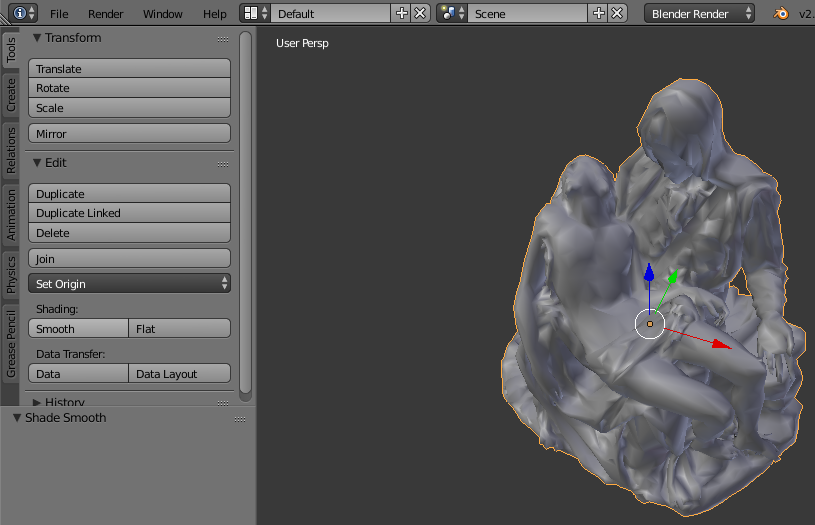The height and width of the screenshot is (525, 815).
Task: Click the white manipulator center circle
Action: (x=650, y=324)
